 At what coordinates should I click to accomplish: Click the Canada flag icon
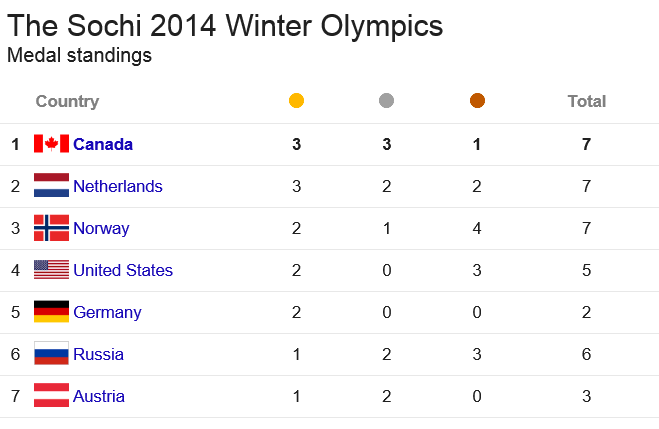point(51,144)
